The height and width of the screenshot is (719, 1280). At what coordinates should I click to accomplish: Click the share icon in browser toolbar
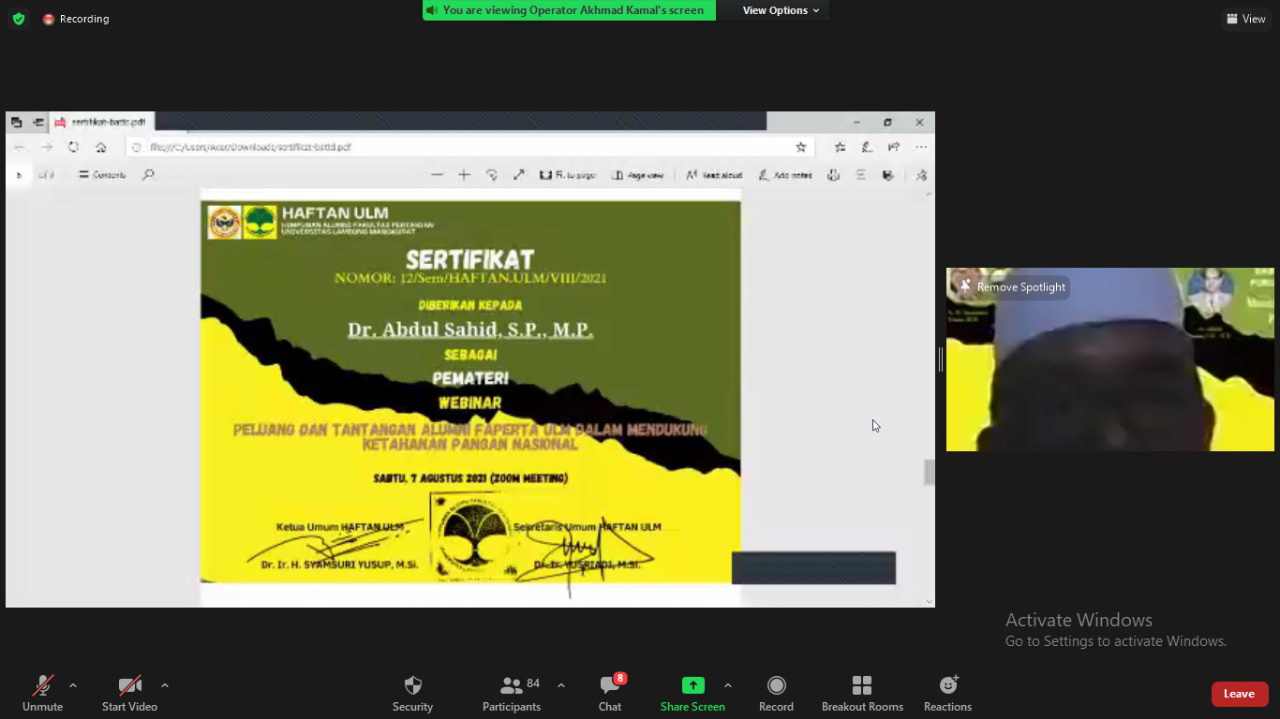[x=894, y=147]
